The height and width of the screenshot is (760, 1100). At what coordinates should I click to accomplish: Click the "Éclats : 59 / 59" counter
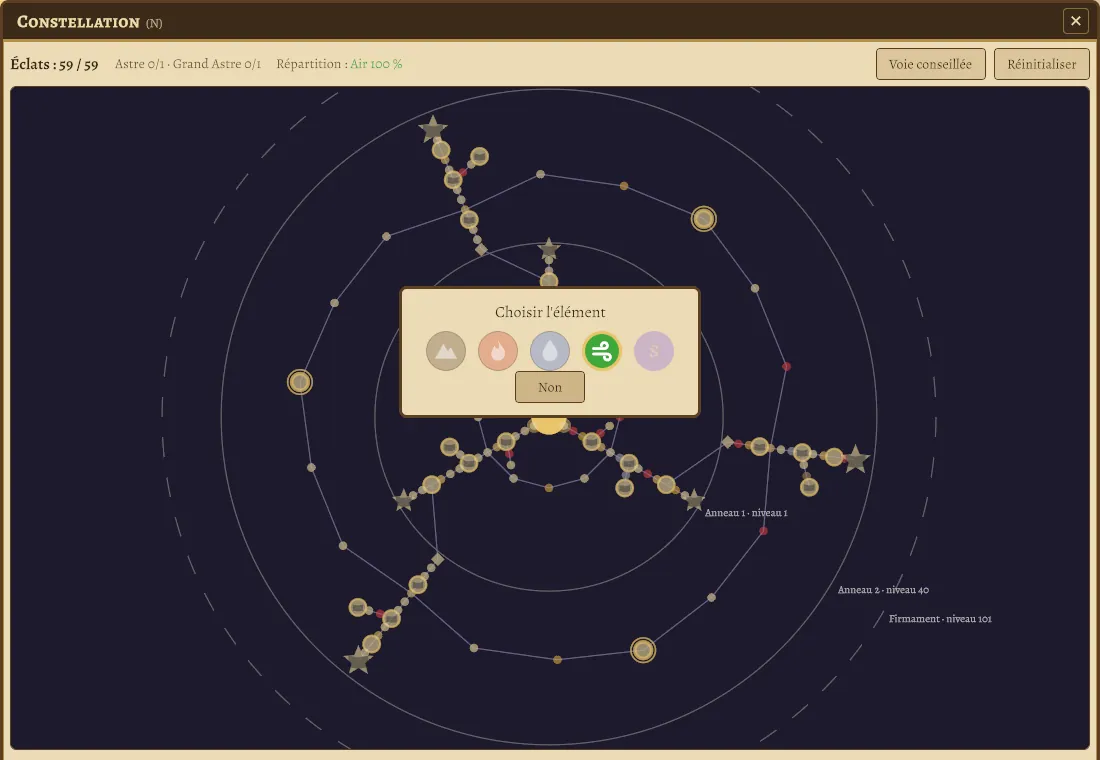[x=54, y=65]
